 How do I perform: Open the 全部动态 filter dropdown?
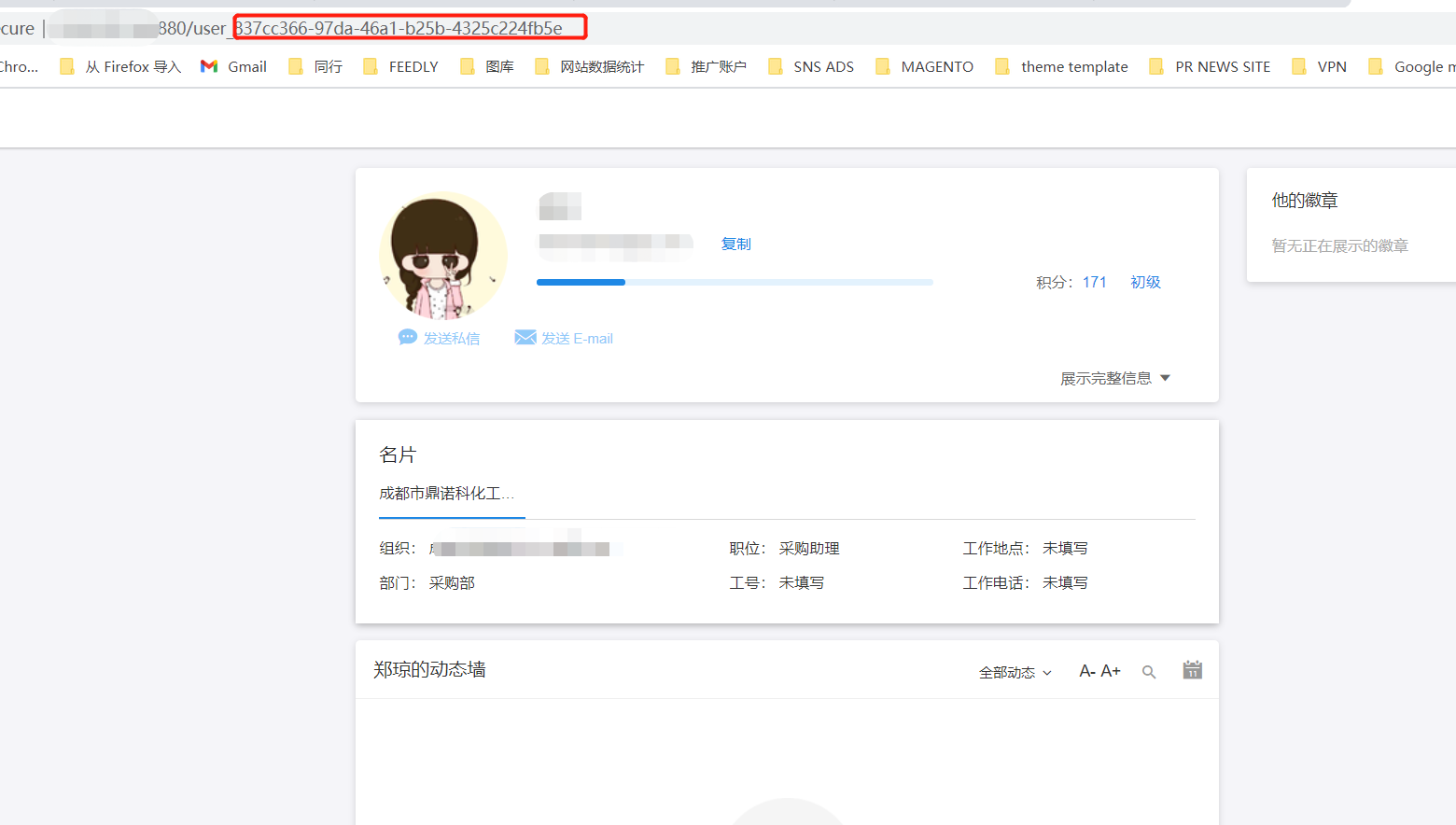pos(1015,672)
